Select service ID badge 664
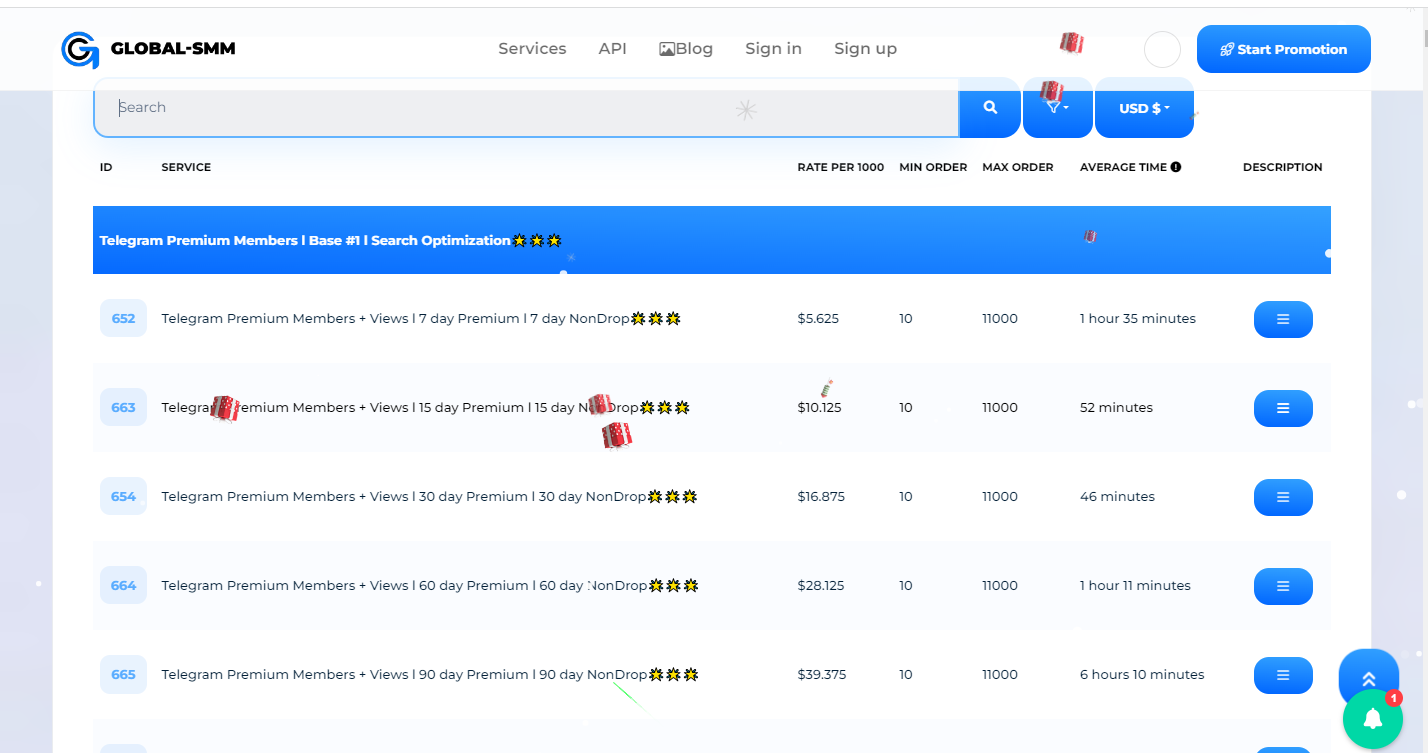This screenshot has height=753, width=1428. coord(123,586)
